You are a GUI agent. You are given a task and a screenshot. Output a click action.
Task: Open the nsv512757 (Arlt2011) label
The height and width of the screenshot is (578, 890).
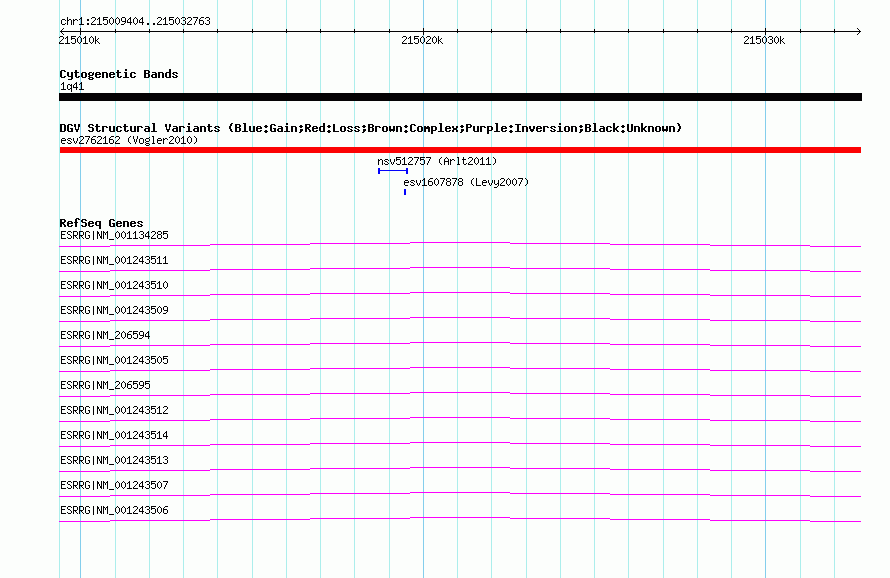(437, 161)
